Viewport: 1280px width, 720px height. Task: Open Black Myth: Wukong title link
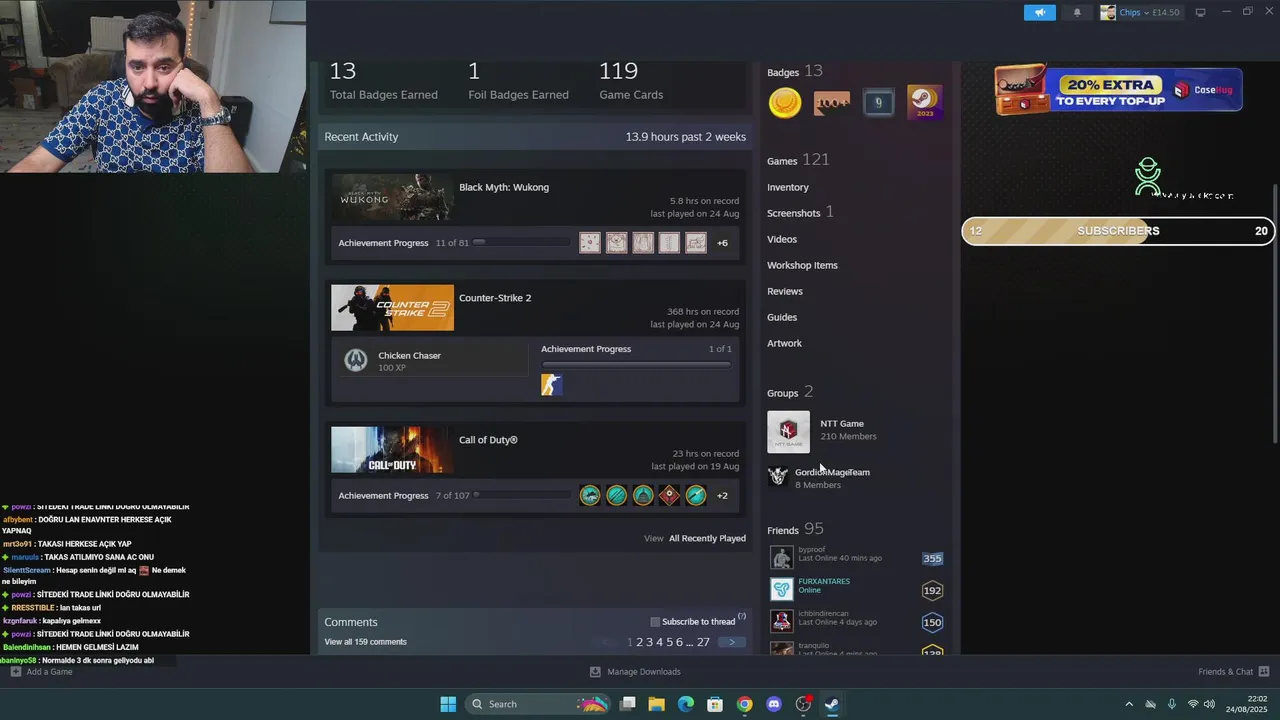point(504,187)
